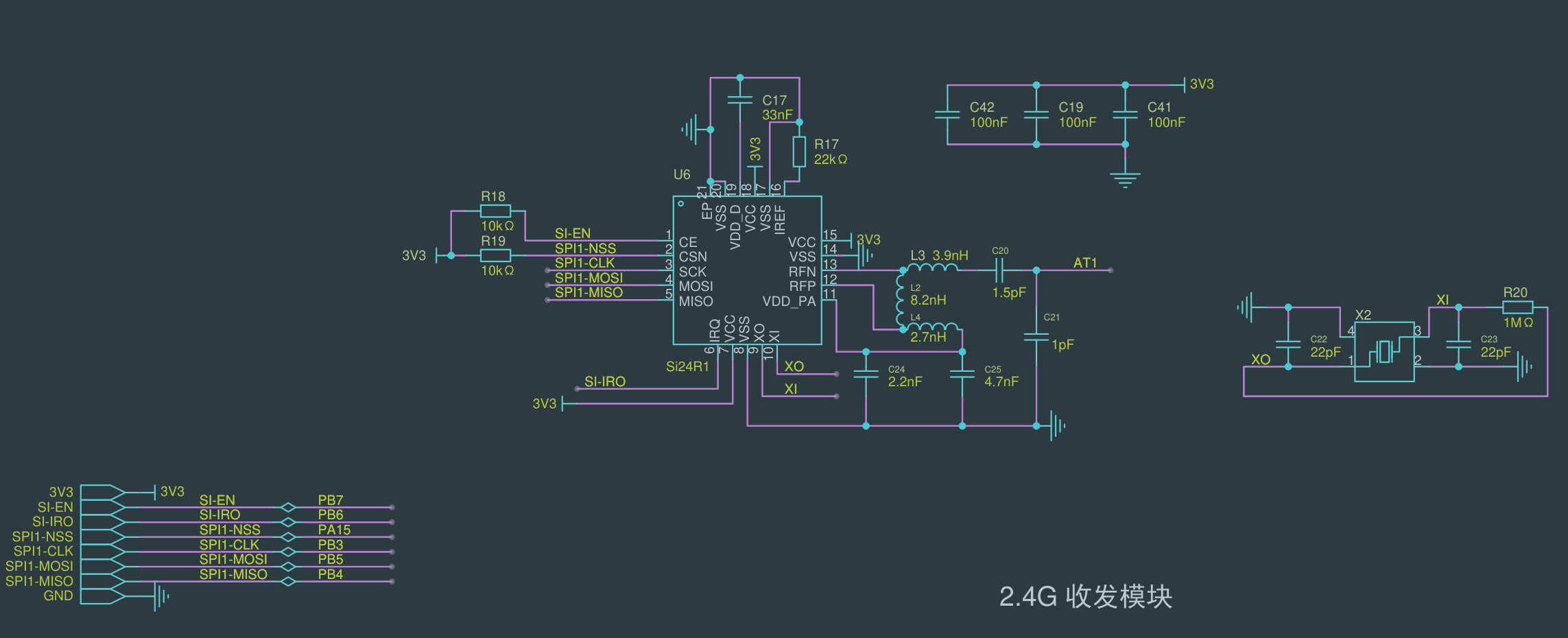Select the C41 100nF capacitor symbol
The height and width of the screenshot is (638, 1568).
click(x=1125, y=115)
